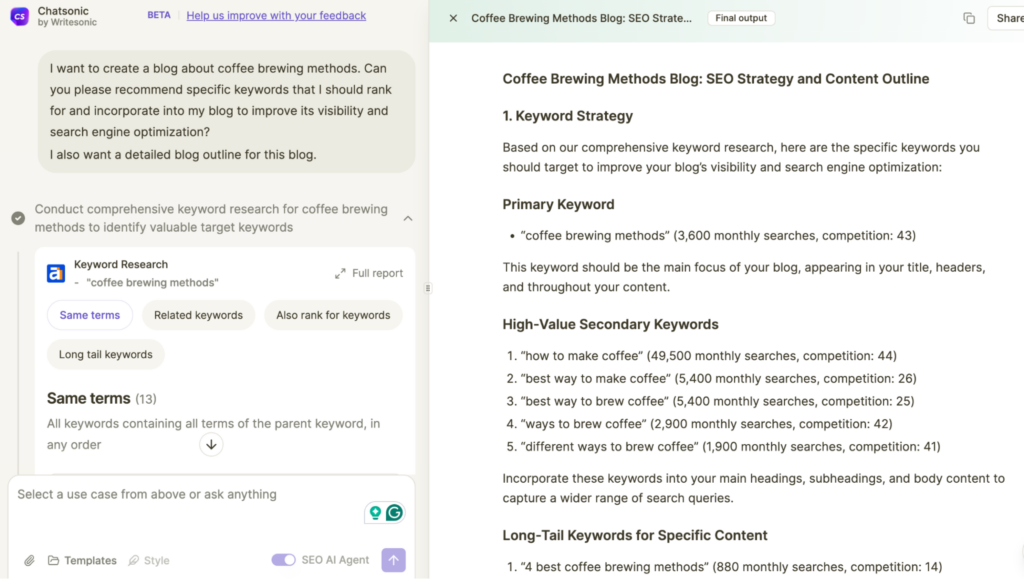Click 'High-Value Secondary Keywords' heading
This screenshot has width=1024, height=579.
[610, 324]
